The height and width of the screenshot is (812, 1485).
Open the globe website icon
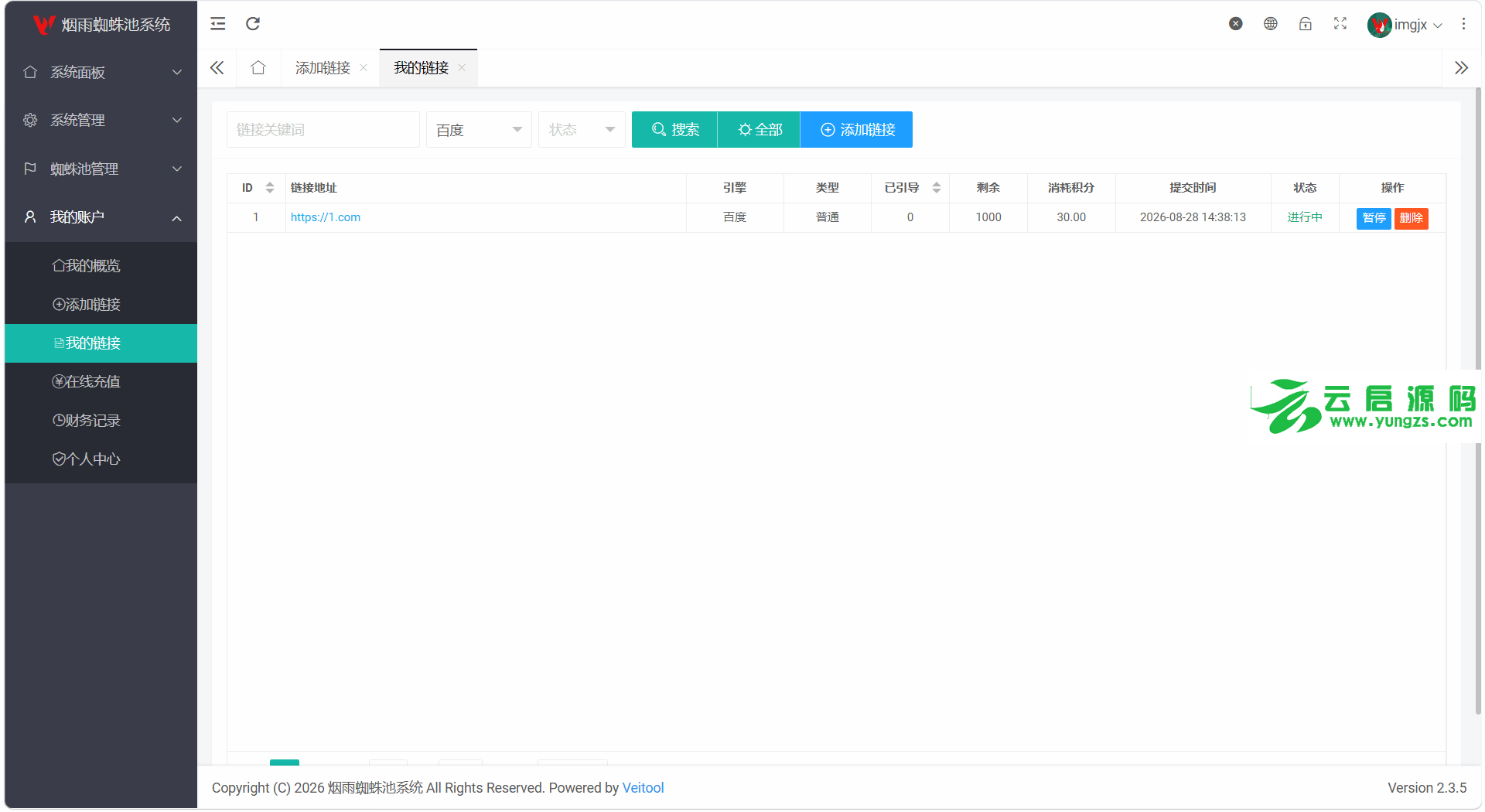[1271, 24]
